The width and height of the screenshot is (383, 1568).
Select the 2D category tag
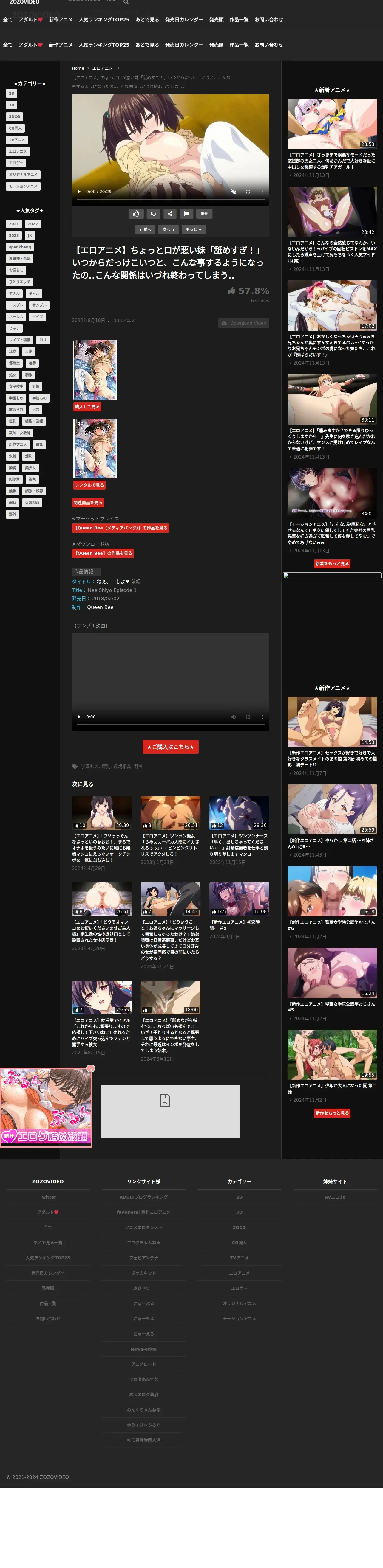pyautogui.click(x=12, y=93)
